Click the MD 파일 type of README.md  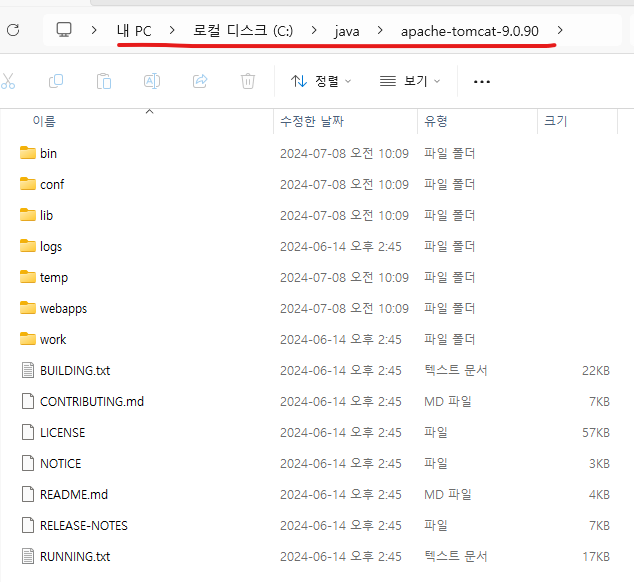coord(448,495)
